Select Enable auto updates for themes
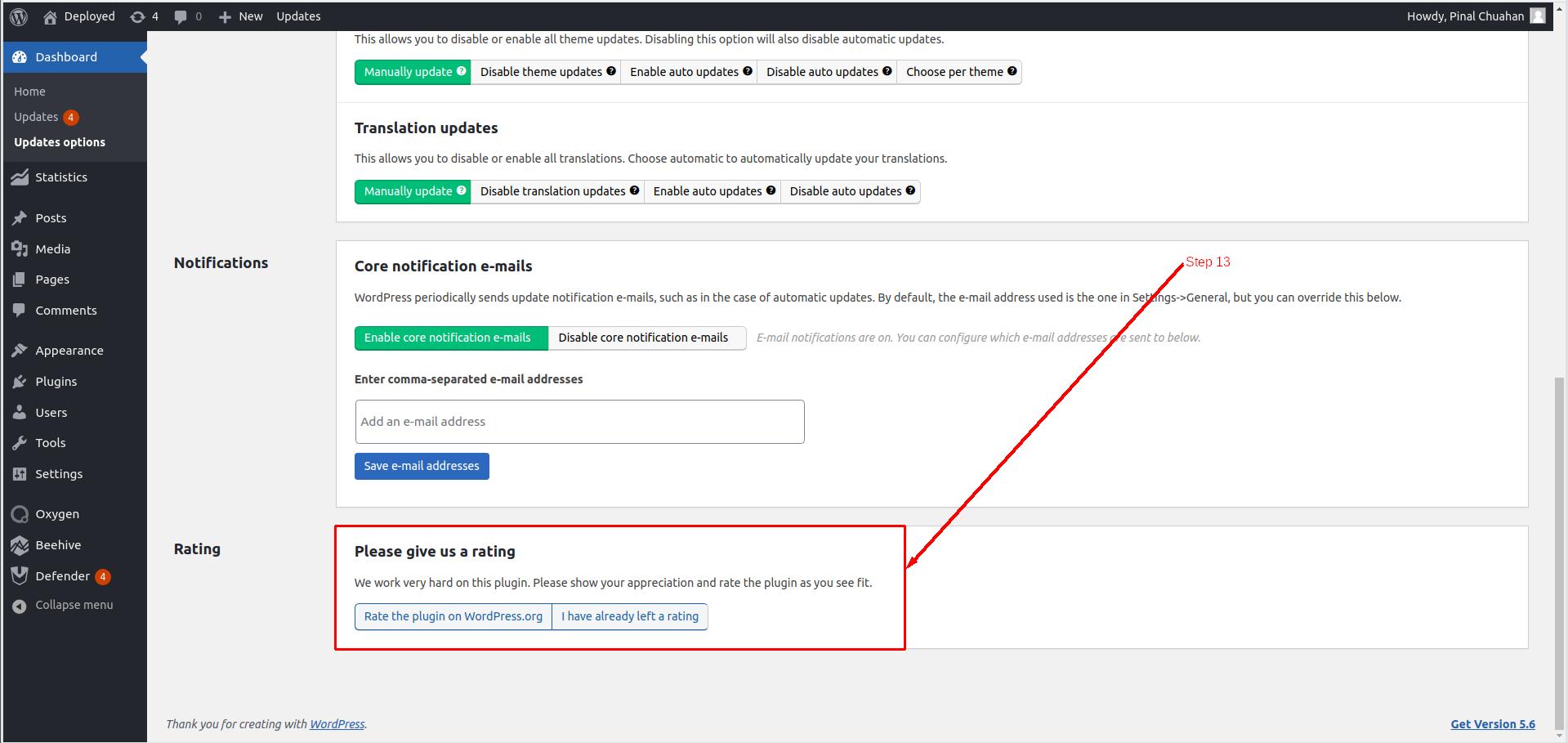 pyautogui.click(x=689, y=72)
